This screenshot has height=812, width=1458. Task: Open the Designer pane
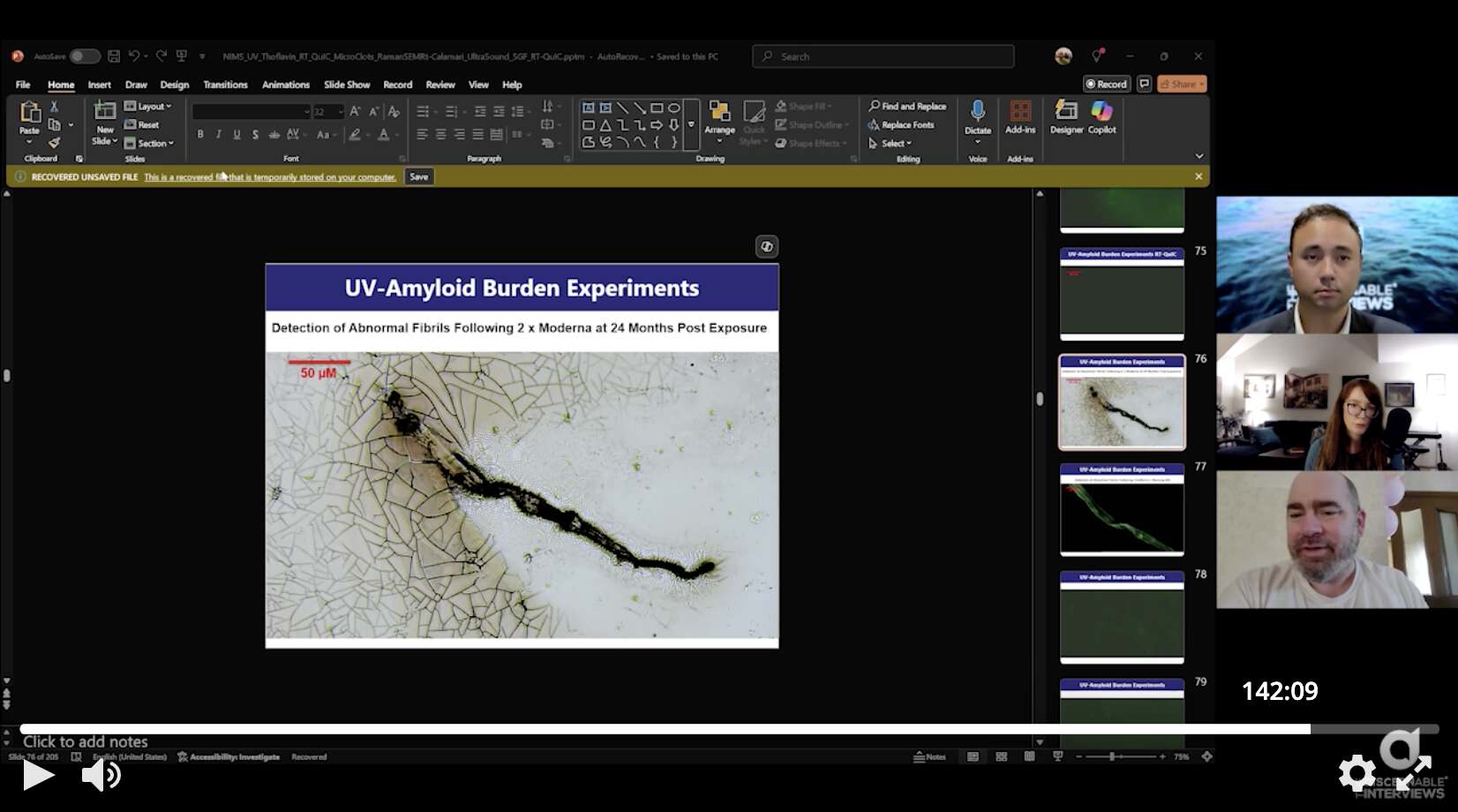pos(1066,117)
